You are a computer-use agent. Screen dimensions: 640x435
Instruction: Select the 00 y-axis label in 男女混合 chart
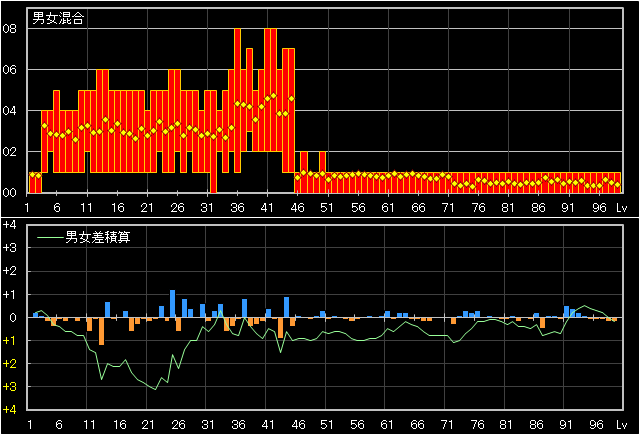pyautogui.click(x=9, y=193)
